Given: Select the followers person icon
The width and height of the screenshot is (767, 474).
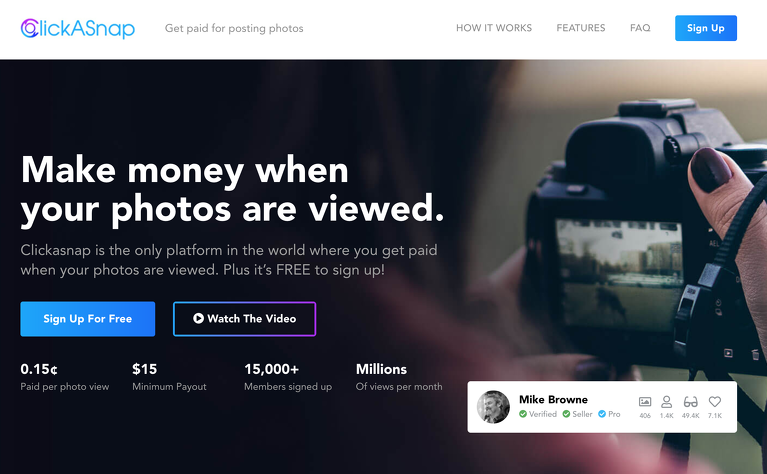Looking at the screenshot, I should click(666, 402).
